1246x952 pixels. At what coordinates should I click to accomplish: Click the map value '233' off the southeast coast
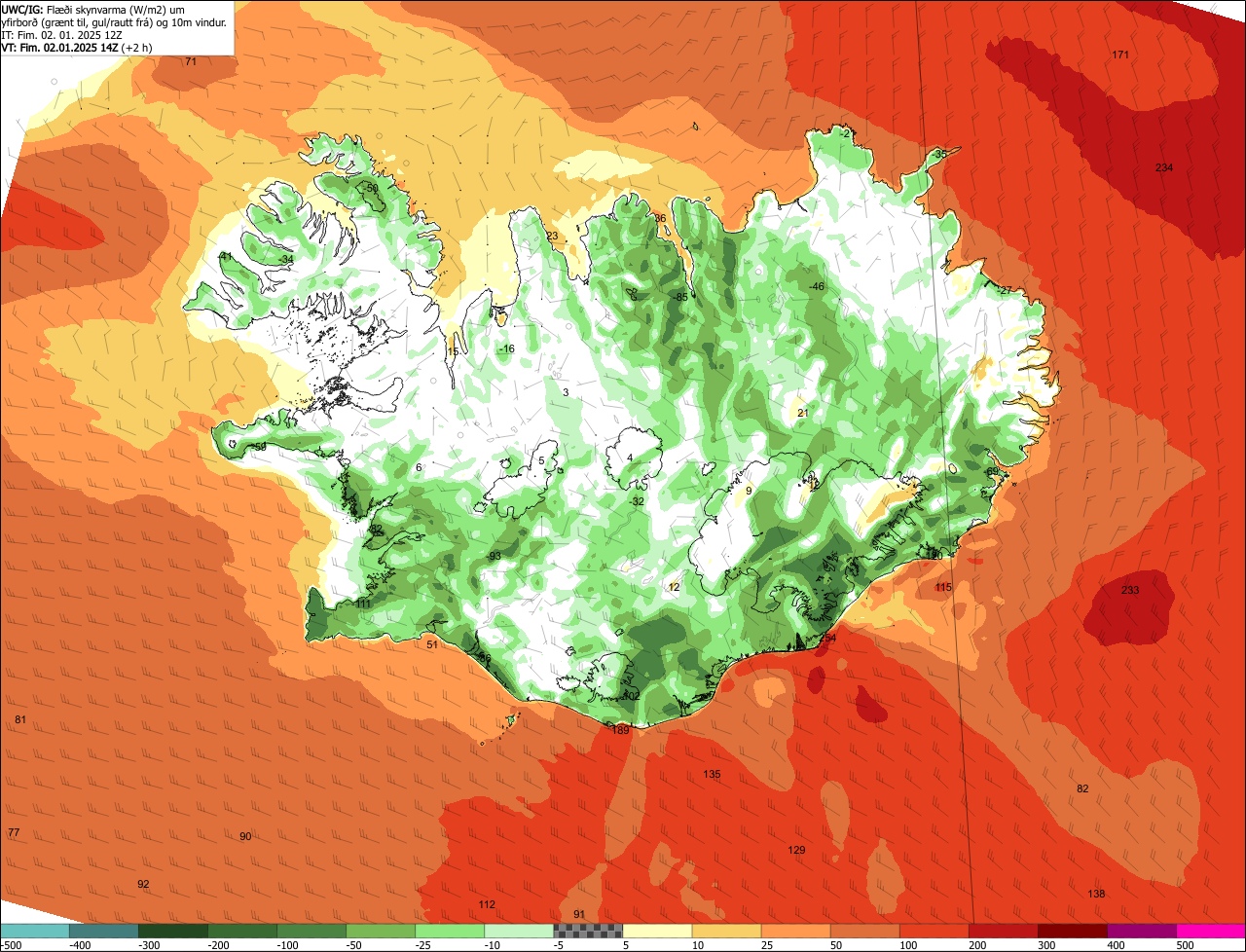click(1130, 590)
